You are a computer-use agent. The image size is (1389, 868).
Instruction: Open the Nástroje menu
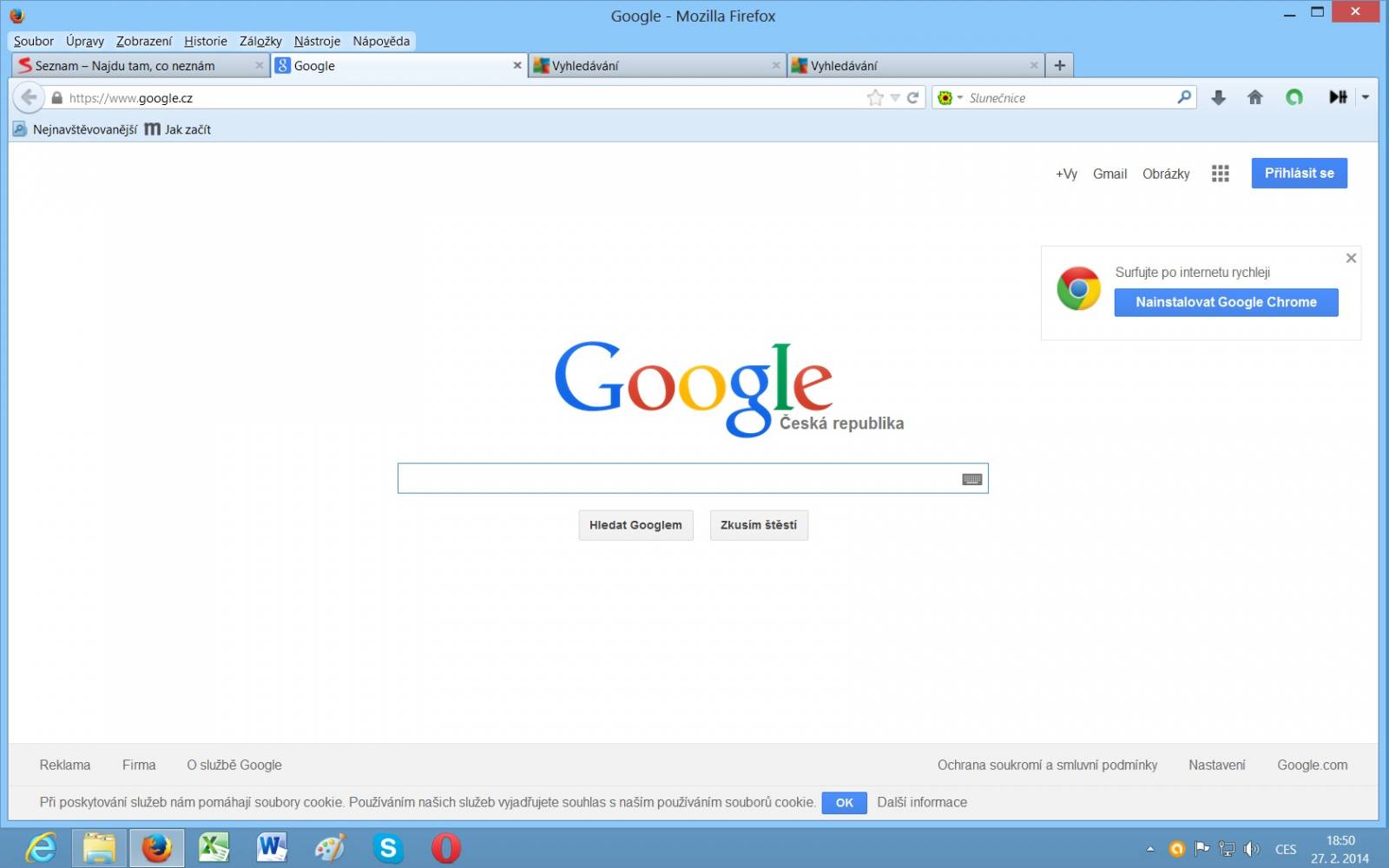coord(317,41)
